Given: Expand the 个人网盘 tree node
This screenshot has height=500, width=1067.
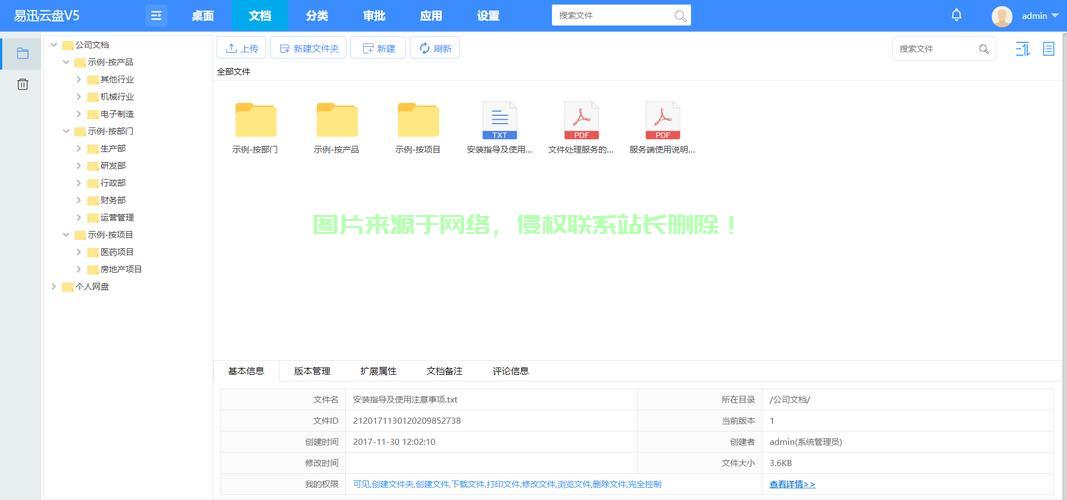Looking at the screenshot, I should point(54,286).
